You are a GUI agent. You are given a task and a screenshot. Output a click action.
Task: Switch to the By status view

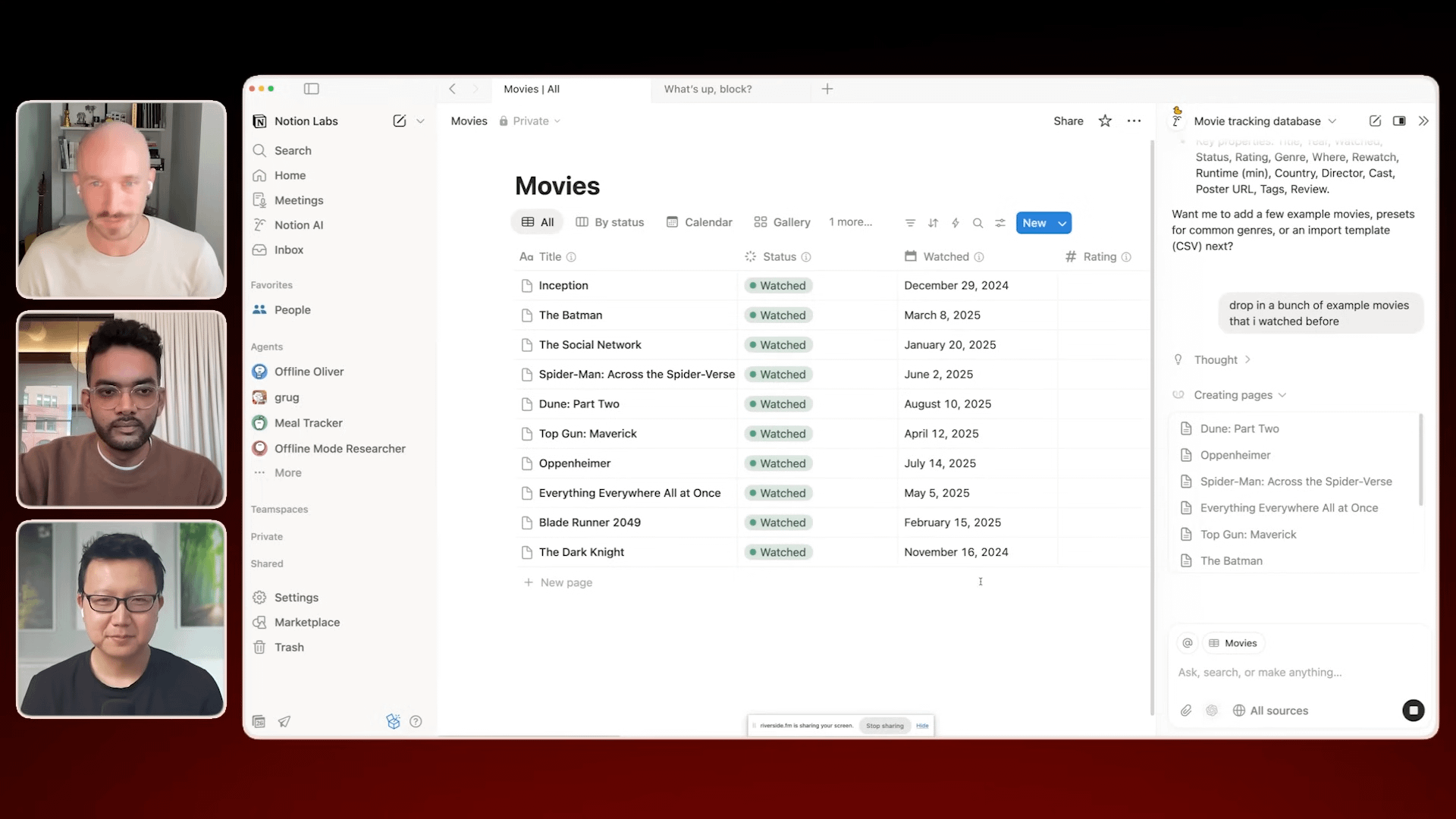[x=610, y=222]
